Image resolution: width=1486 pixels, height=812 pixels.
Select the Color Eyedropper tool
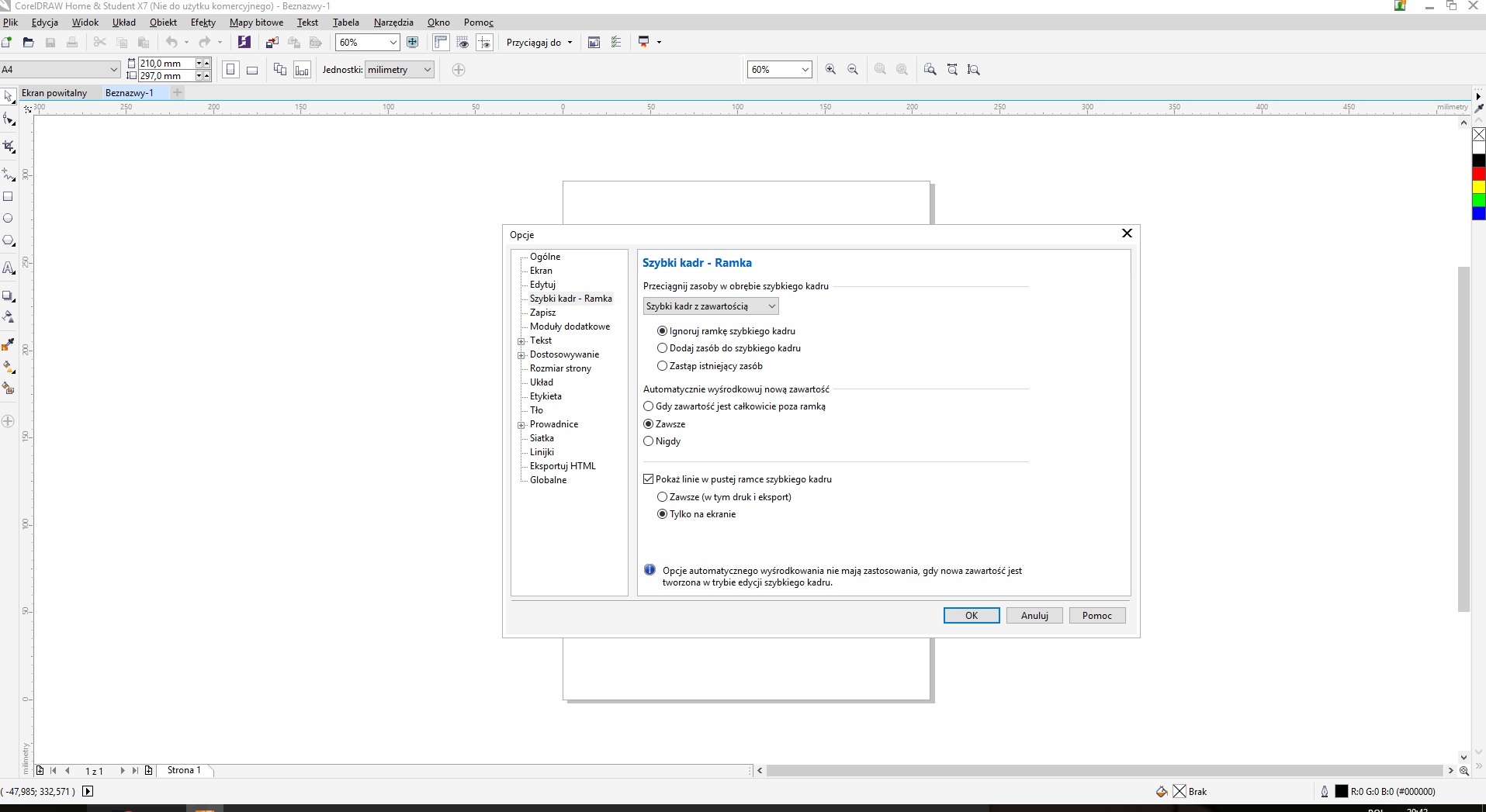pos(9,344)
